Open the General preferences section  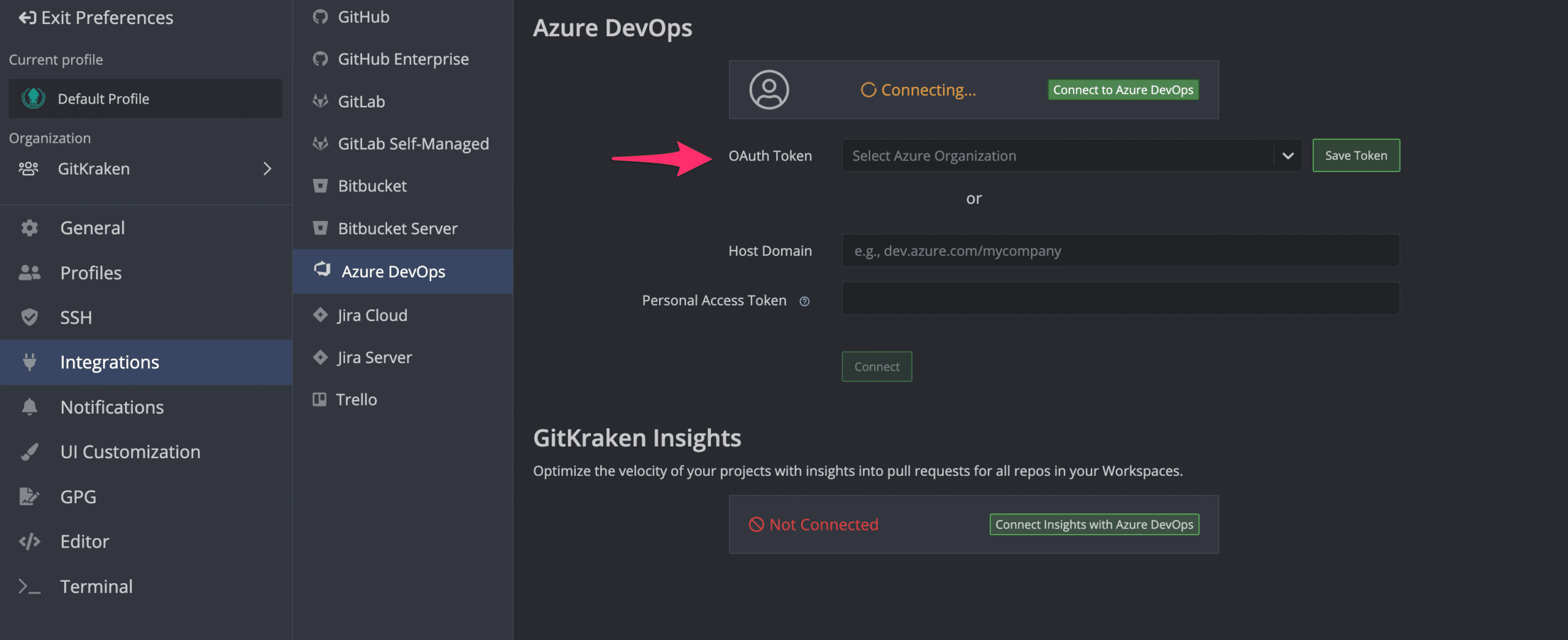92,227
